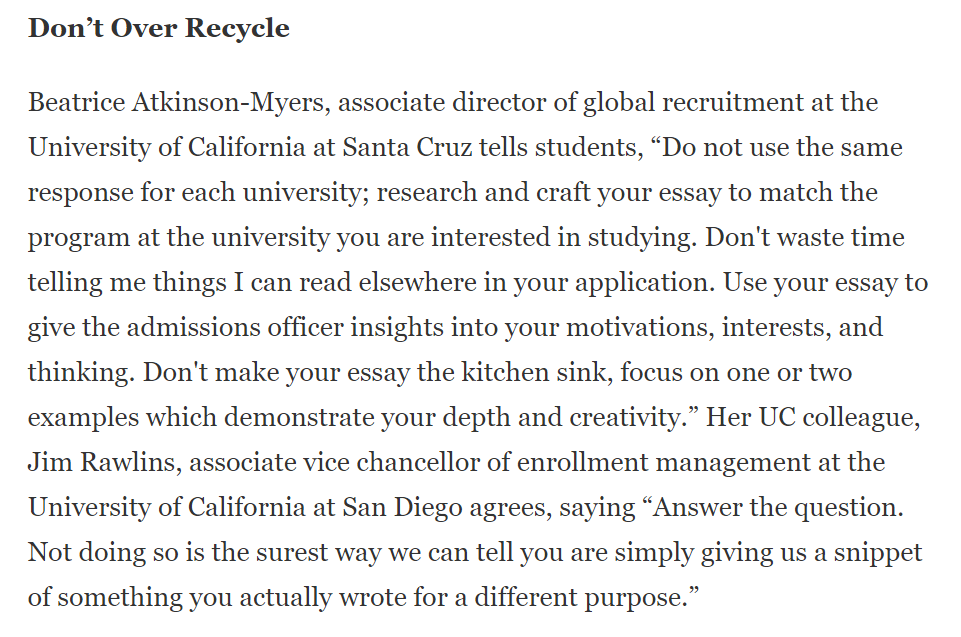
Task: Click the words kitchen sink
Action: tap(537, 372)
